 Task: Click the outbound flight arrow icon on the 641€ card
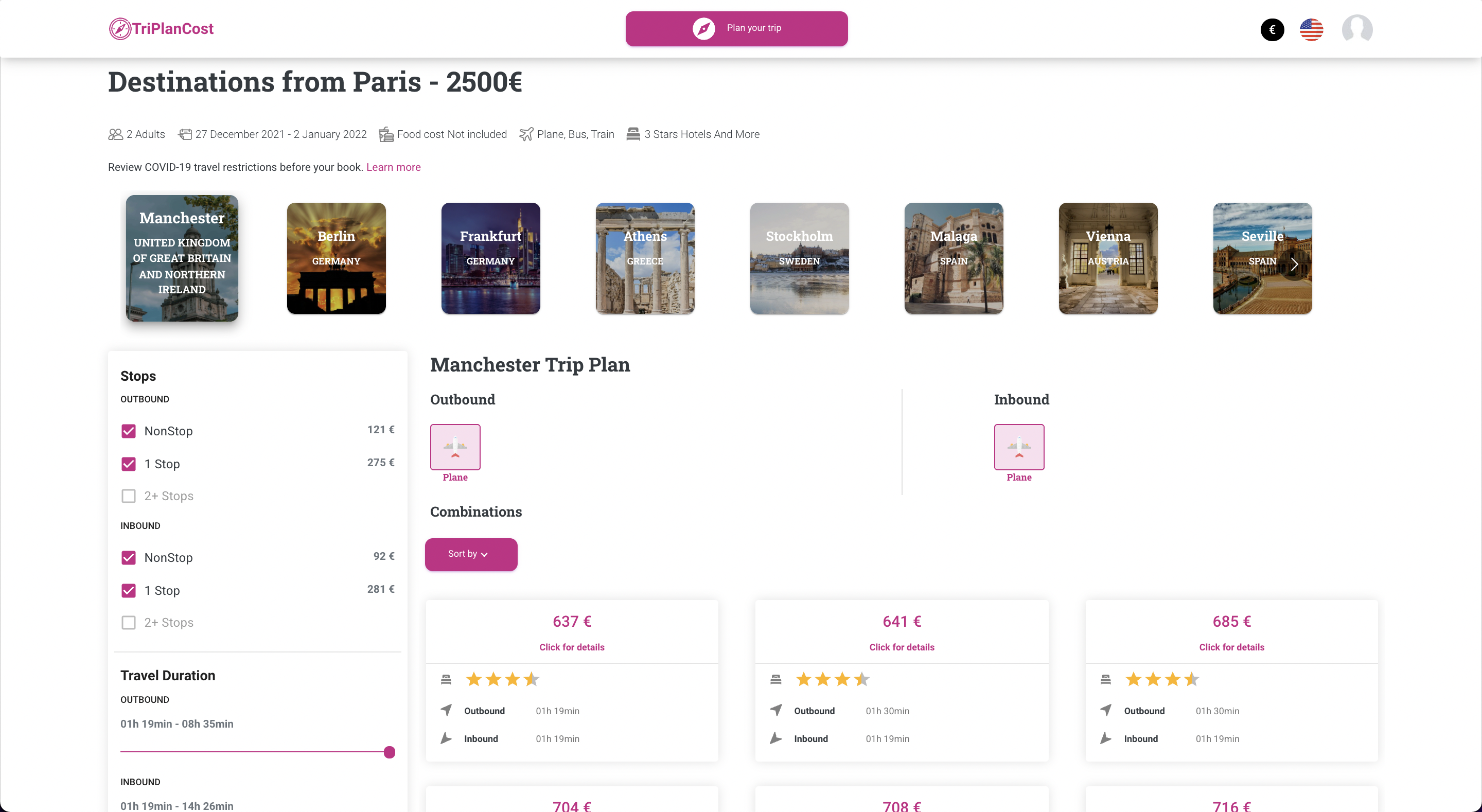(776, 710)
